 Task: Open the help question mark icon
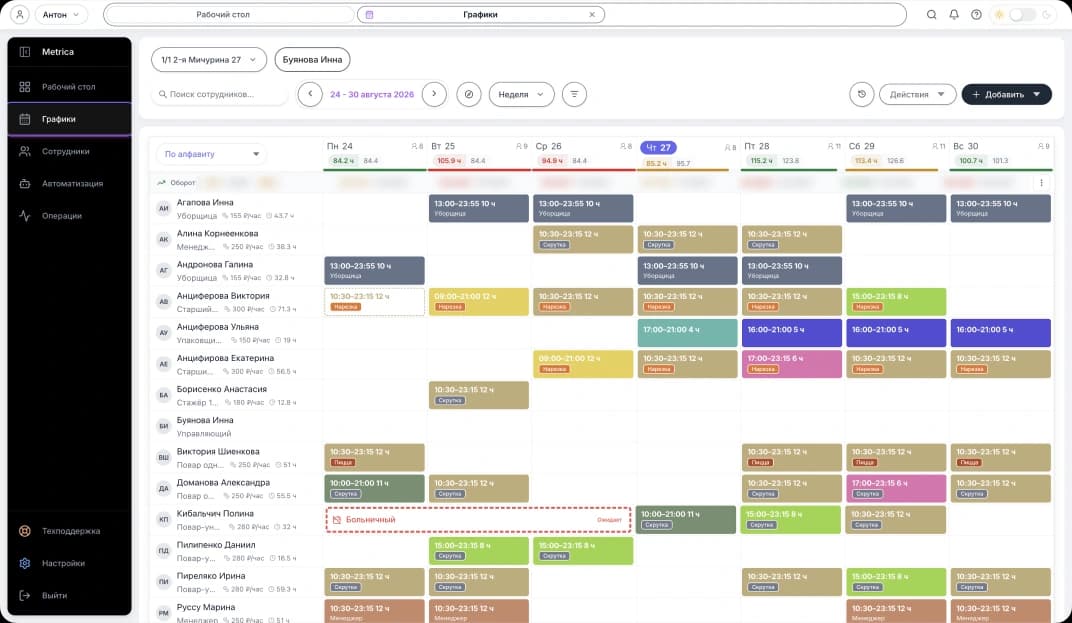click(976, 14)
